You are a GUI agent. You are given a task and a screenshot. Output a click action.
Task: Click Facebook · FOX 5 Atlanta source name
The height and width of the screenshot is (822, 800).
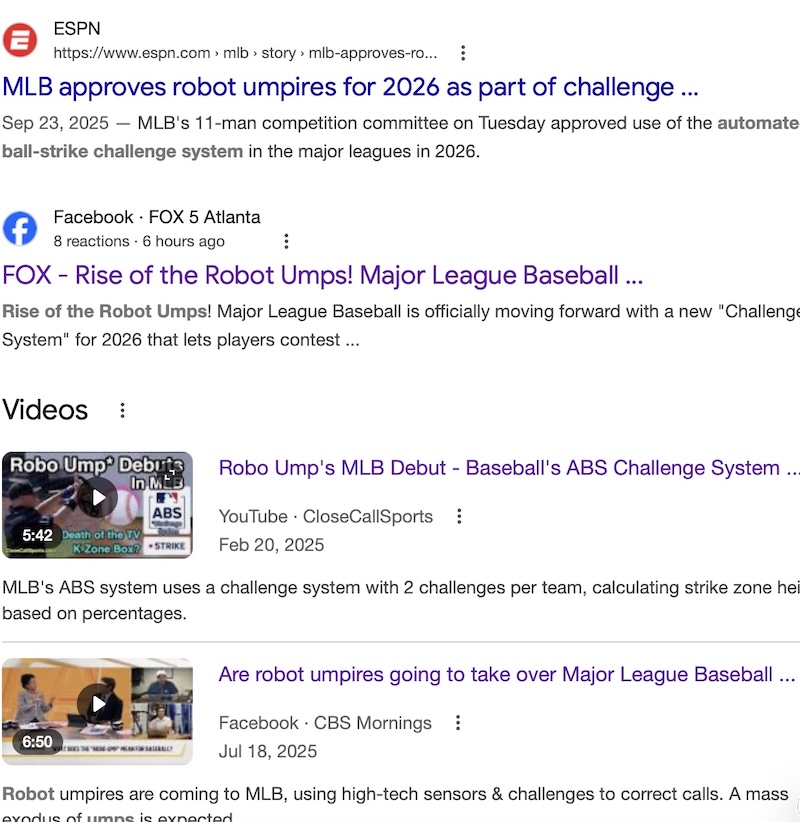[x=157, y=217]
